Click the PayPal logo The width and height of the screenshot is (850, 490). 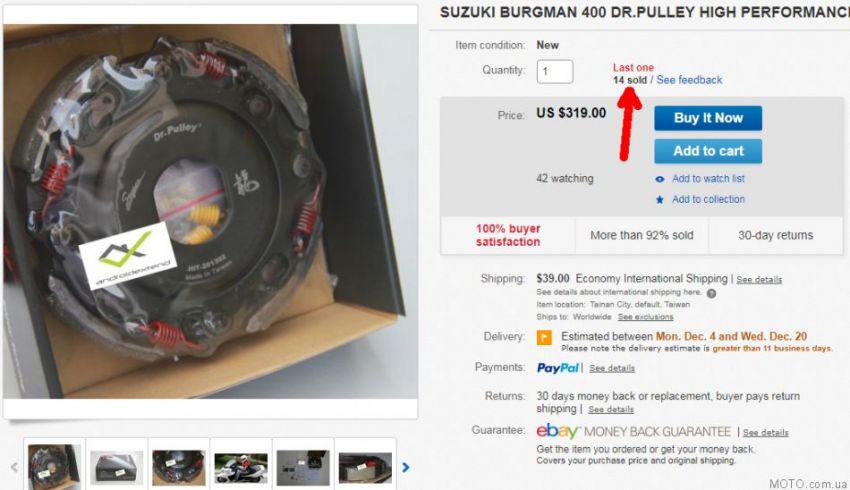pyautogui.click(x=558, y=368)
